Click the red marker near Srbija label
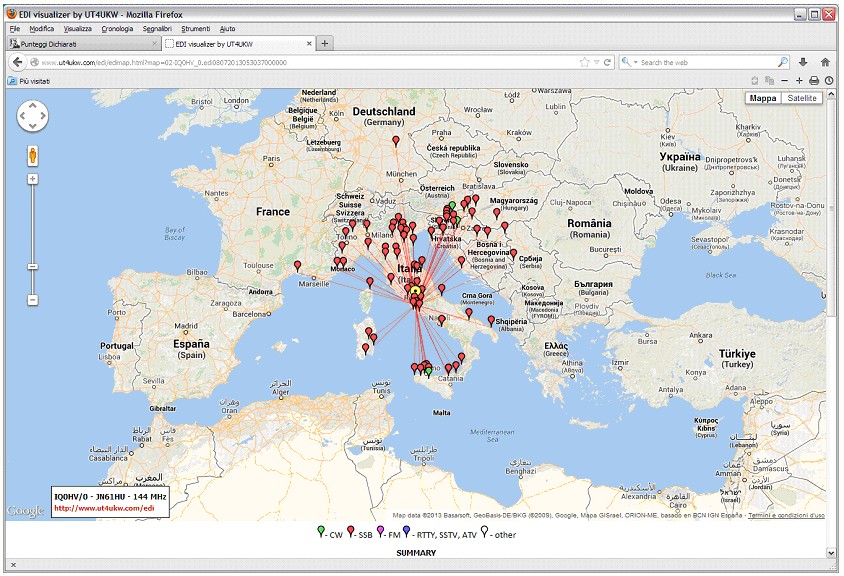This screenshot has height=576, width=844. [514, 254]
